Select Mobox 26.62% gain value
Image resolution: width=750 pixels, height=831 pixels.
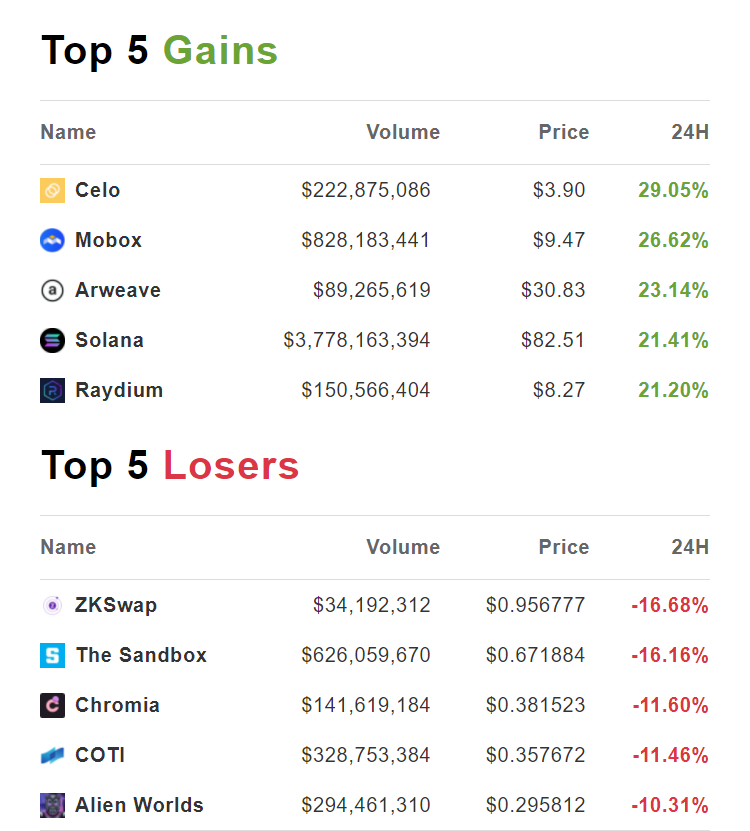tap(673, 240)
